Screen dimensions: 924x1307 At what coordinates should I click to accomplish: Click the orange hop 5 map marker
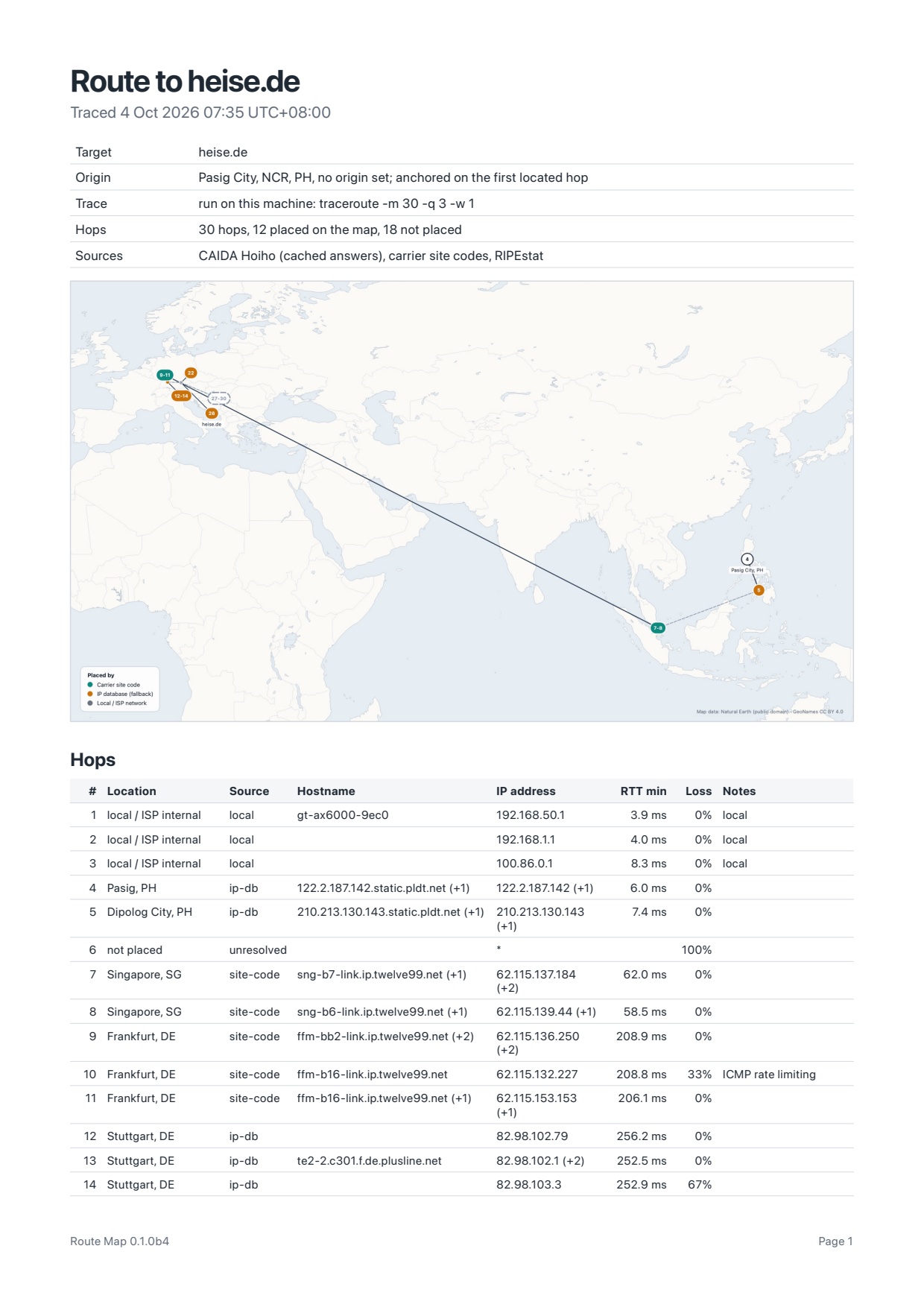tap(759, 590)
